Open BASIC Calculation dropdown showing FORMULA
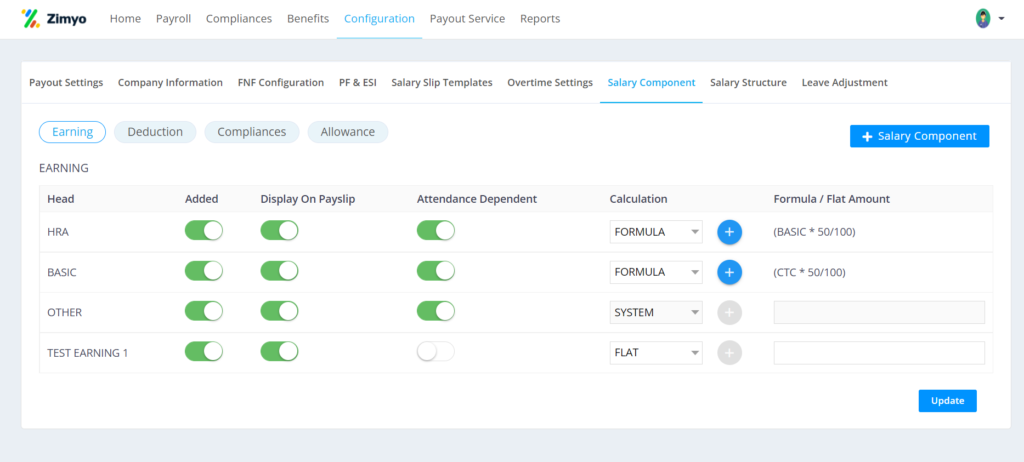Viewport: 1024px width, 462px height. [x=656, y=272]
